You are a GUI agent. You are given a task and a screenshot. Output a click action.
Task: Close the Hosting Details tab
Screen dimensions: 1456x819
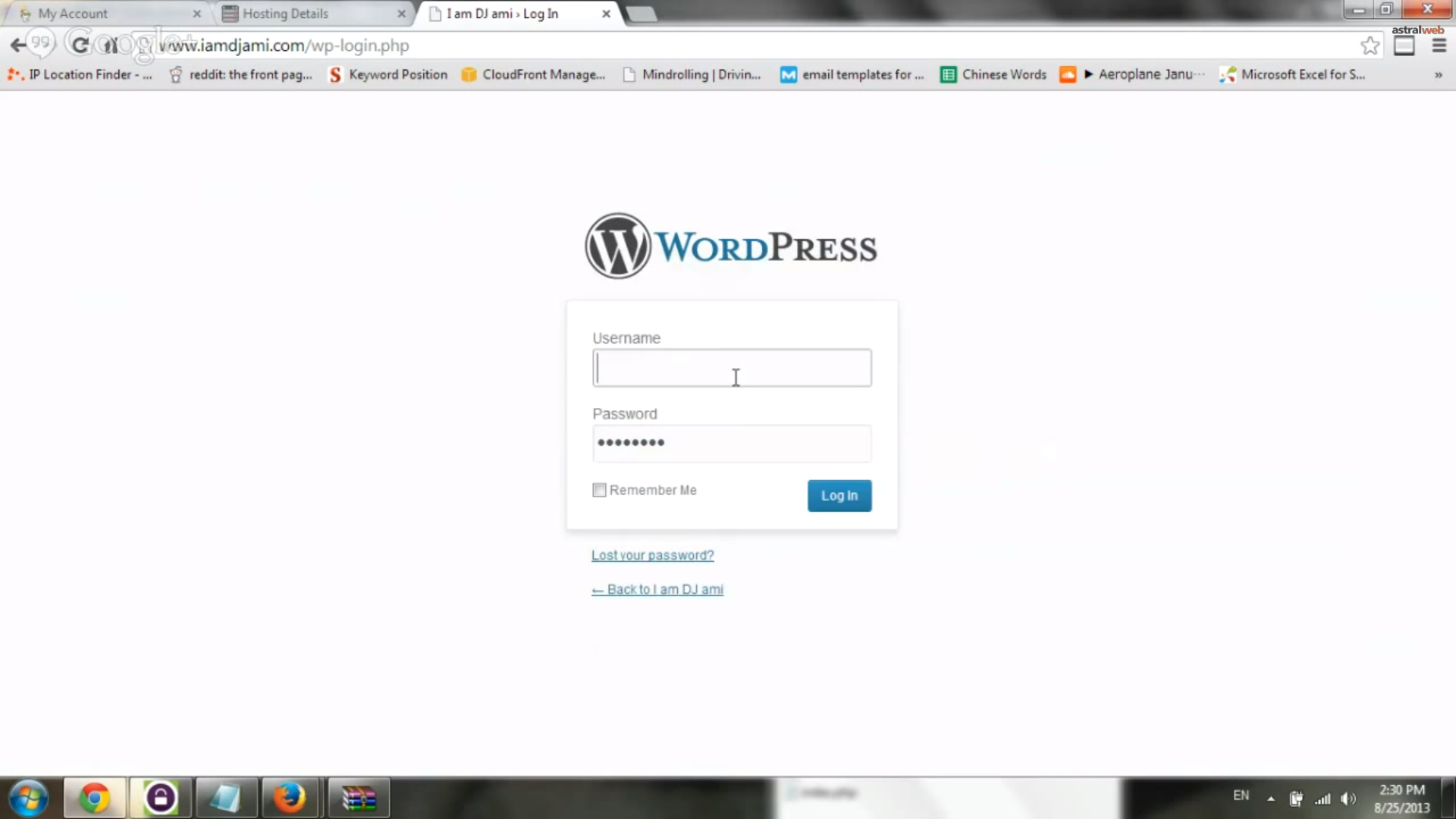[x=402, y=14]
